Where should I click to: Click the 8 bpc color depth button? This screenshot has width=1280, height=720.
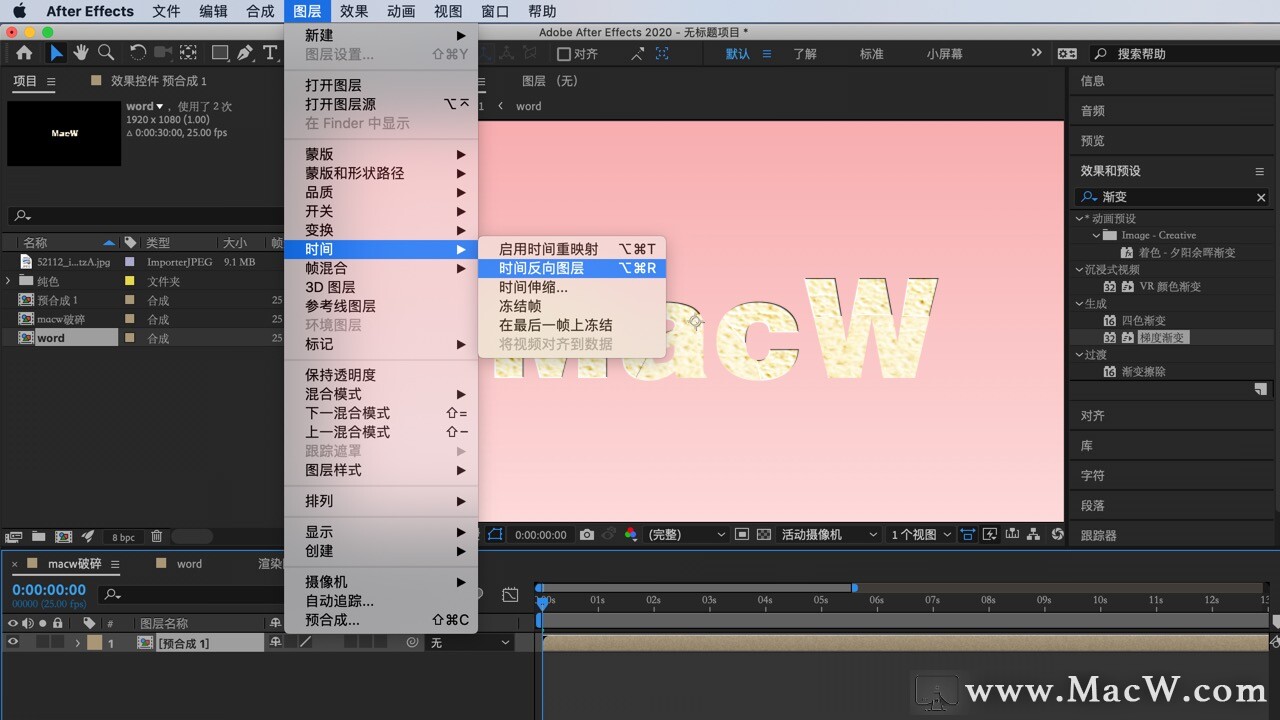click(x=124, y=537)
